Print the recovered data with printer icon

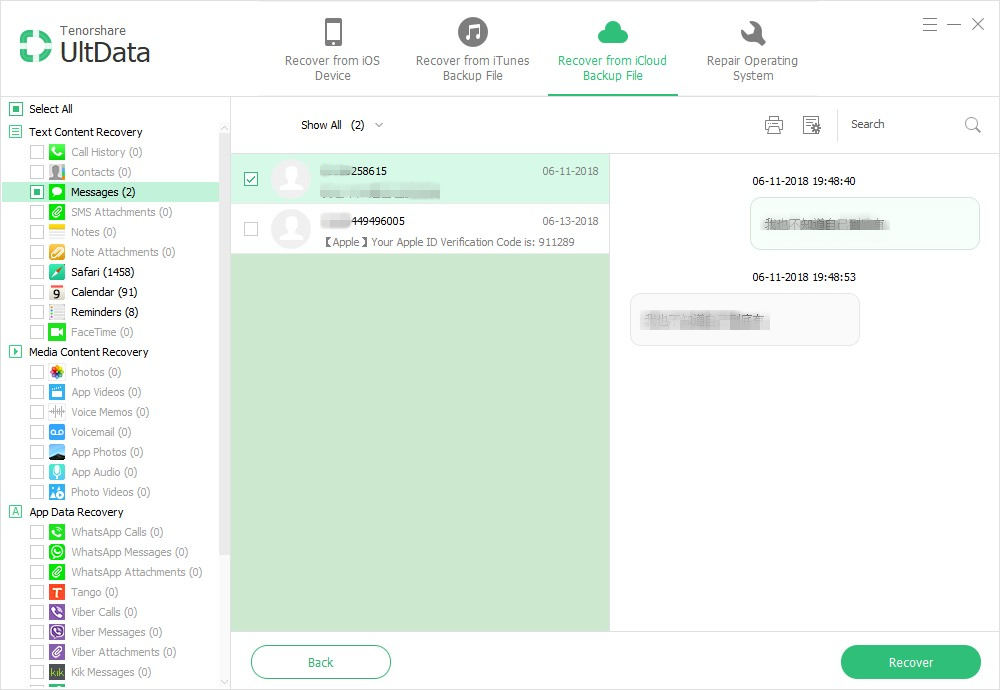pos(774,124)
